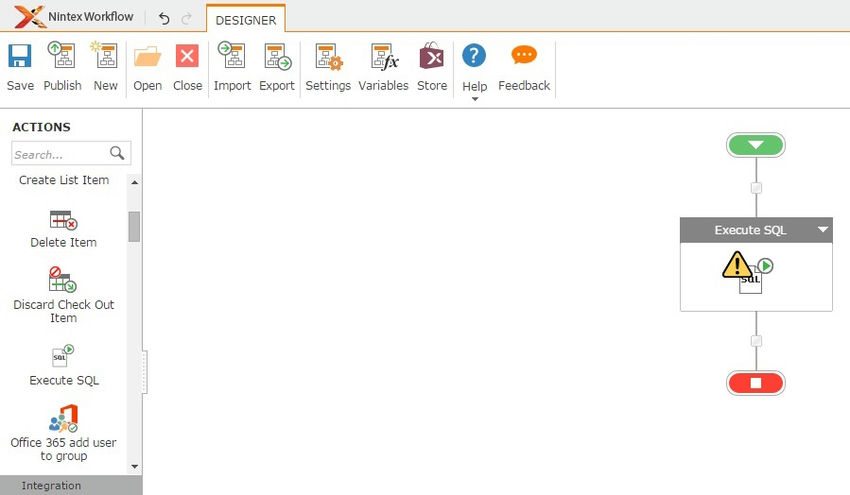
Task: Click the Actions panel collapse handle
Action: point(144,372)
